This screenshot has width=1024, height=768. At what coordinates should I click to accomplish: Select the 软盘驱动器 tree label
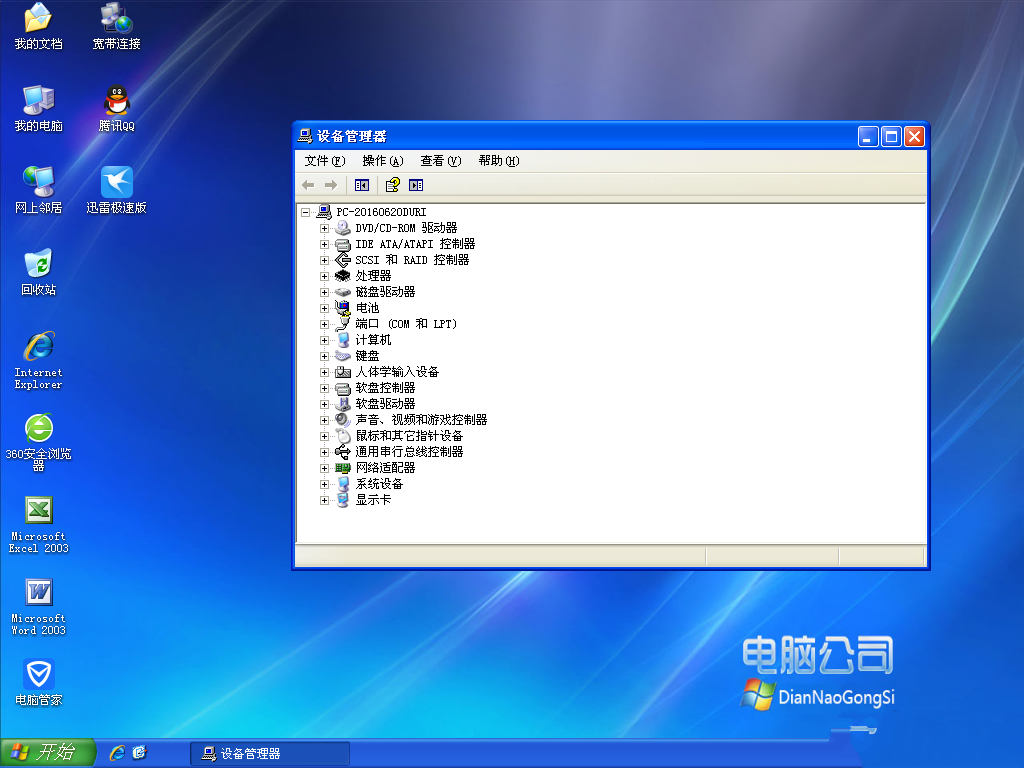coord(385,404)
